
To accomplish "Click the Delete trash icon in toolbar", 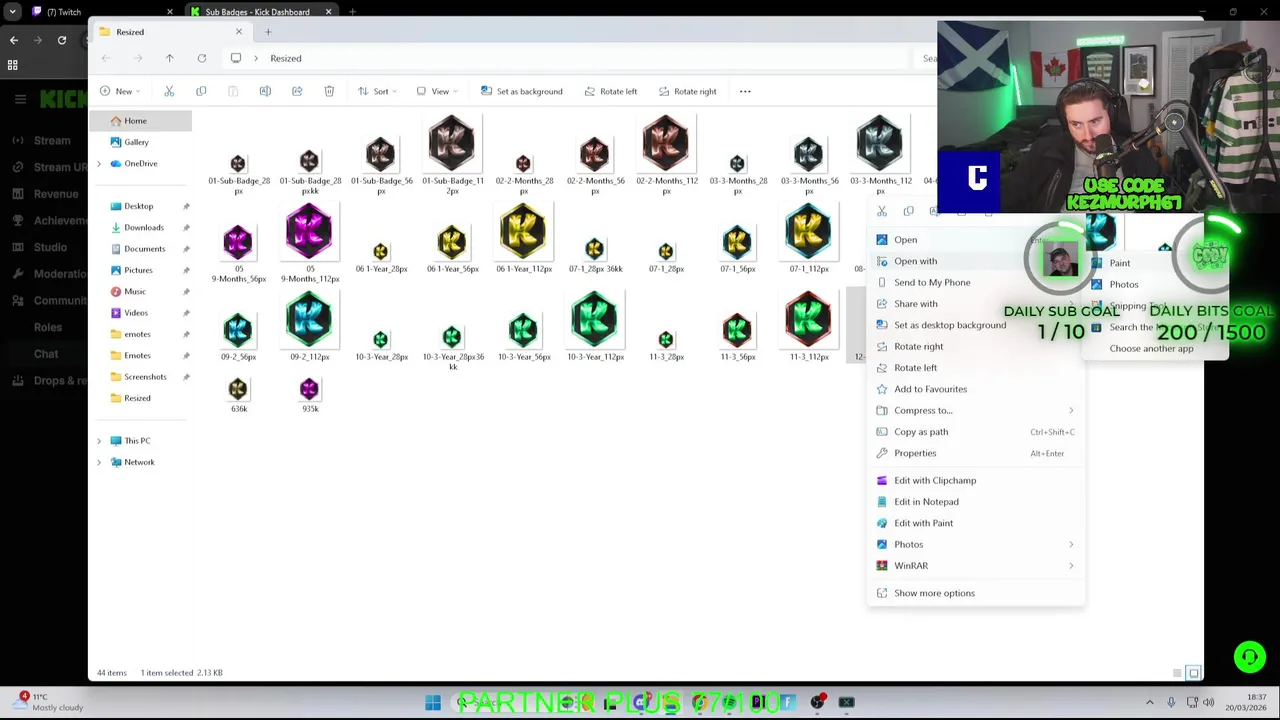I will (x=329, y=91).
